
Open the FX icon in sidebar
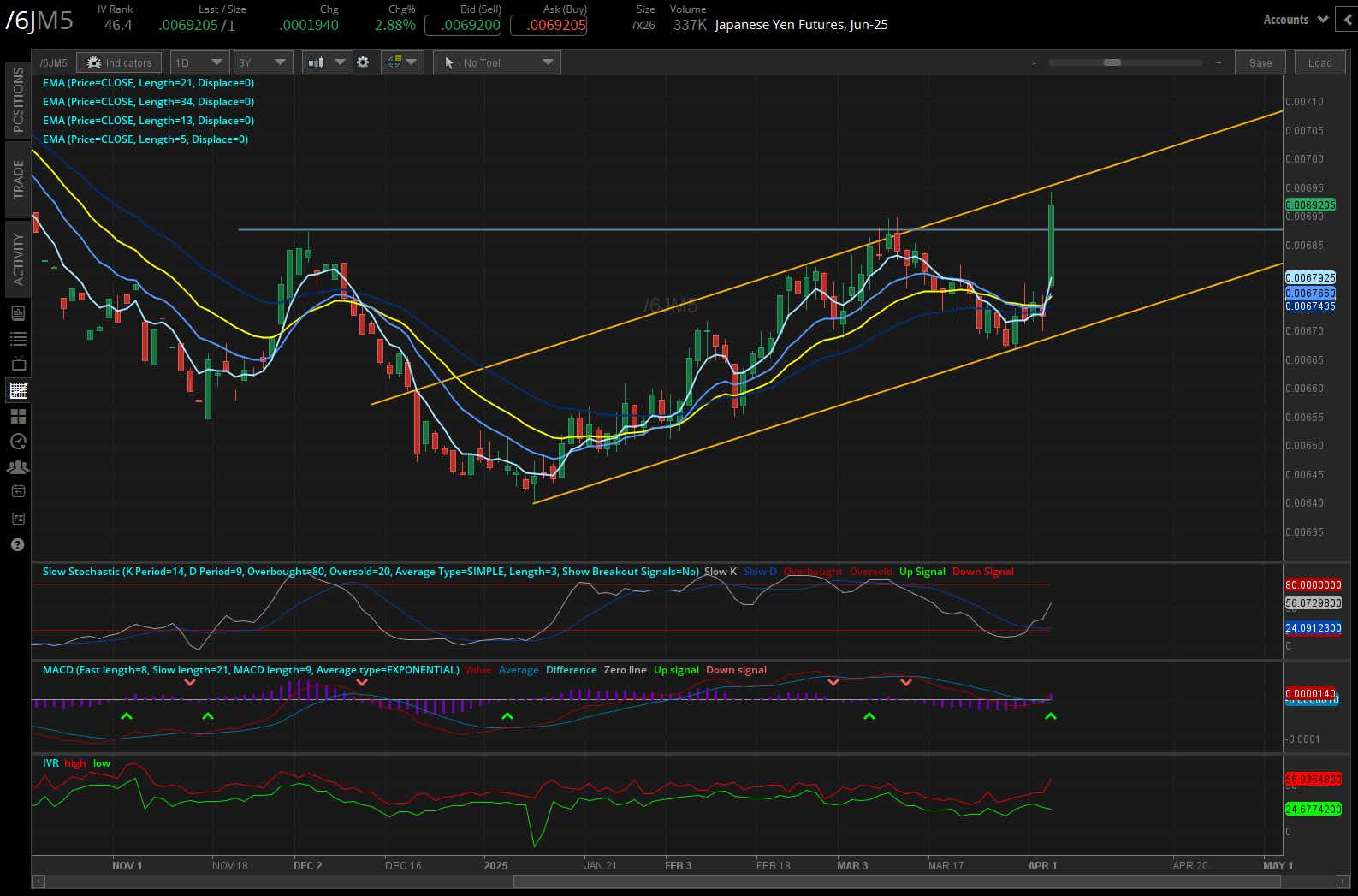(x=18, y=519)
